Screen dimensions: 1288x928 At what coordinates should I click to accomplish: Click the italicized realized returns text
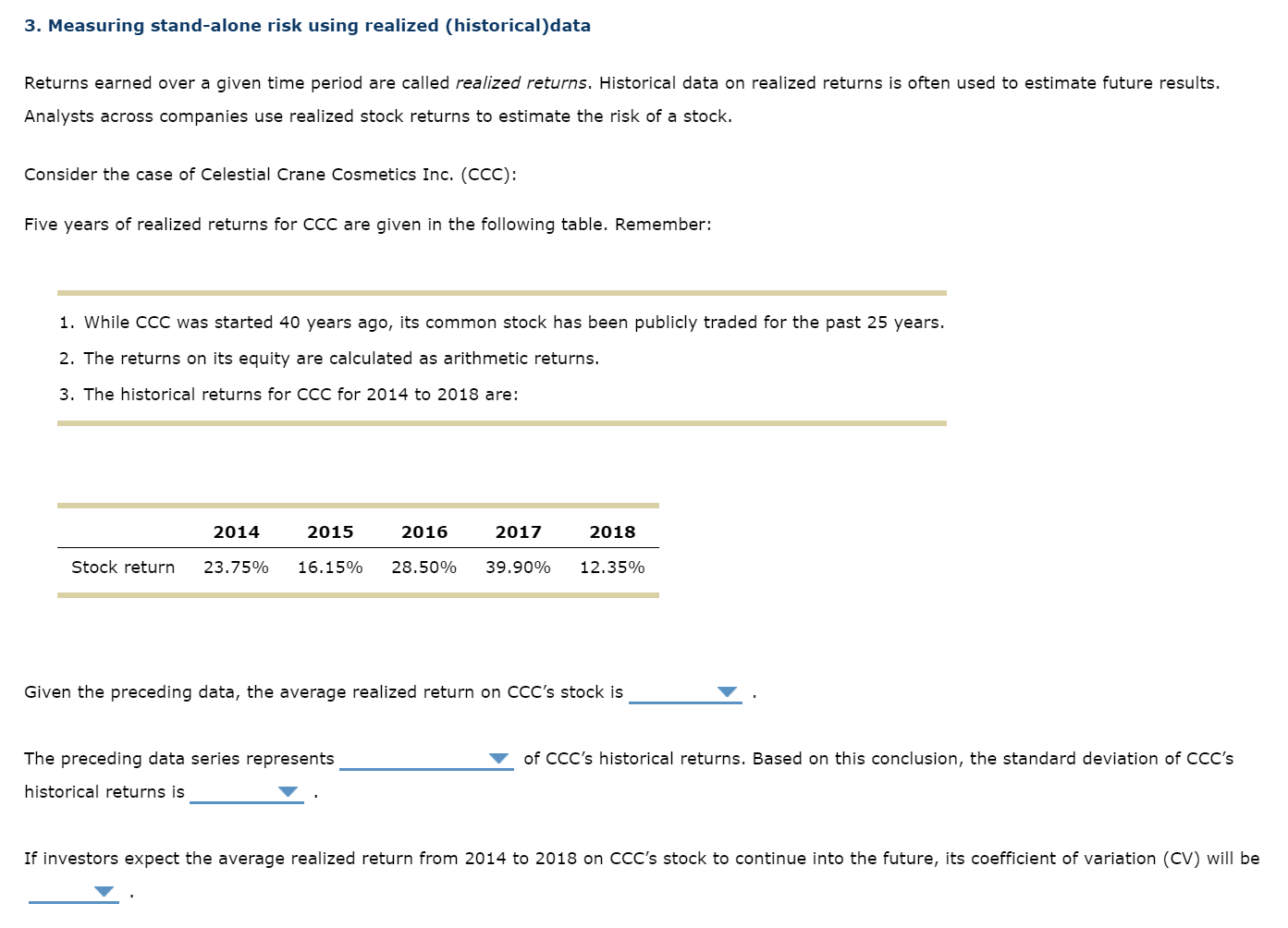(520, 82)
